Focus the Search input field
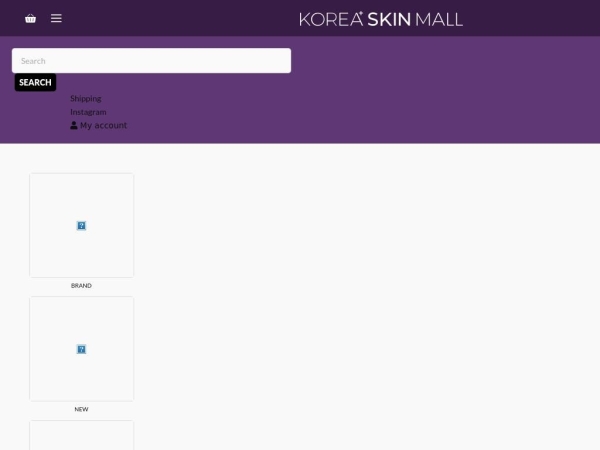 coord(152,60)
